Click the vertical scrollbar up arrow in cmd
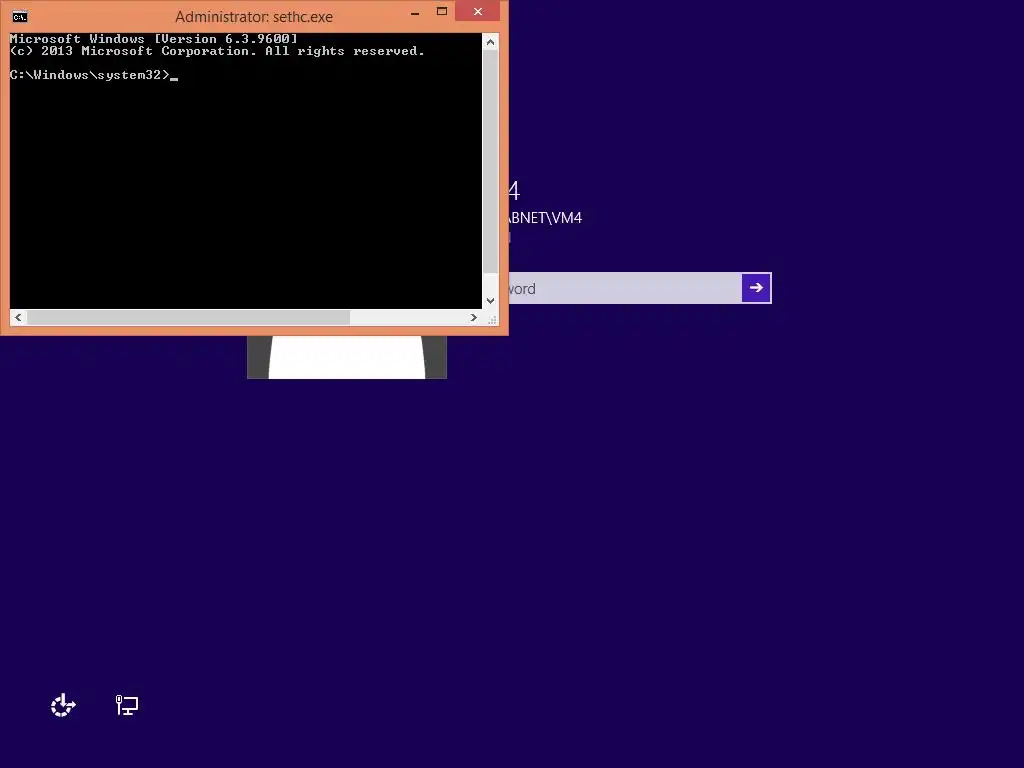This screenshot has width=1024, height=768. 490,42
